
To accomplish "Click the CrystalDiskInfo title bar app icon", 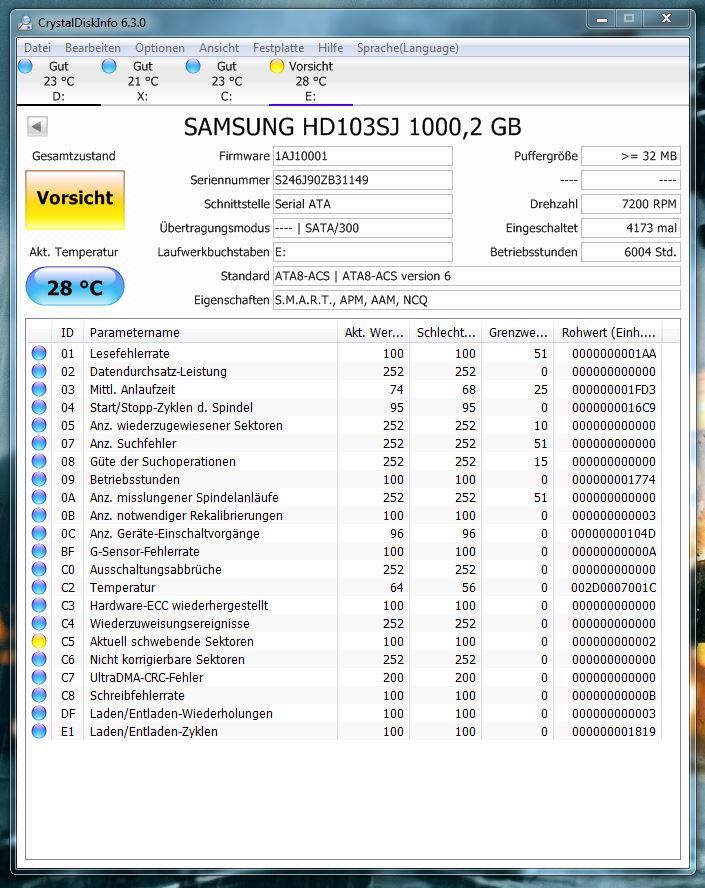I will 25,23.
